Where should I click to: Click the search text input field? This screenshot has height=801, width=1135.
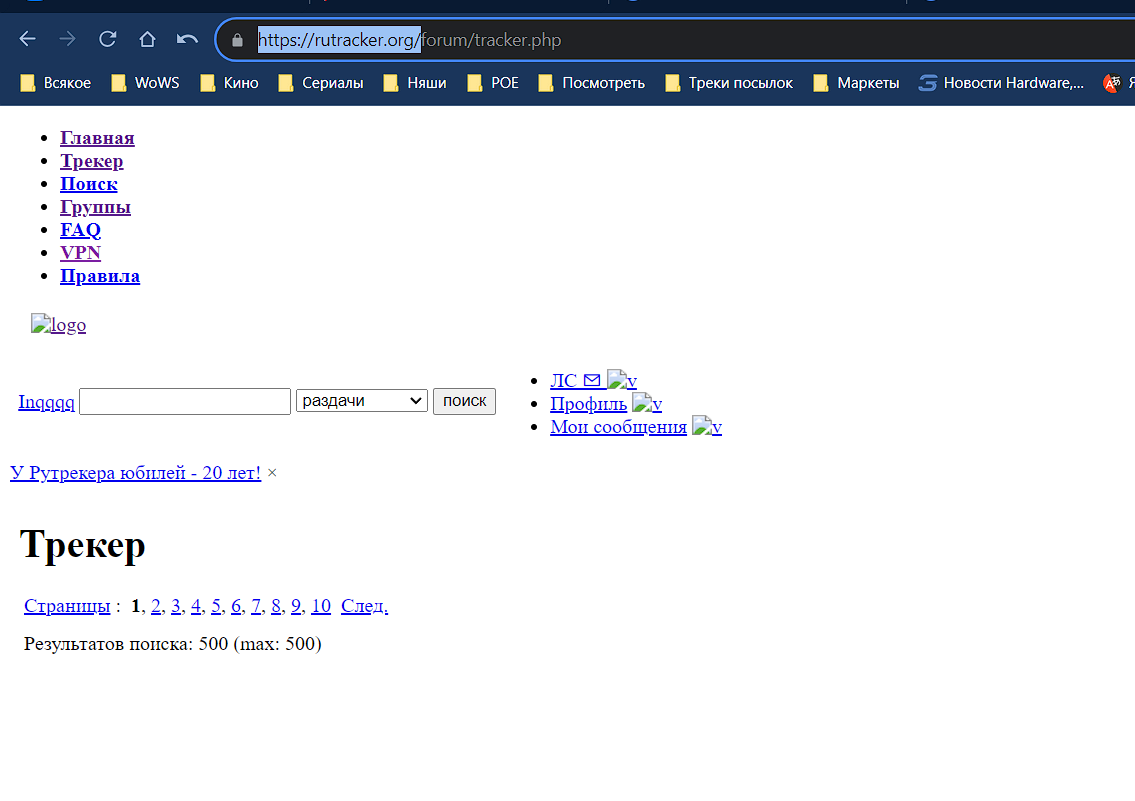coord(185,401)
